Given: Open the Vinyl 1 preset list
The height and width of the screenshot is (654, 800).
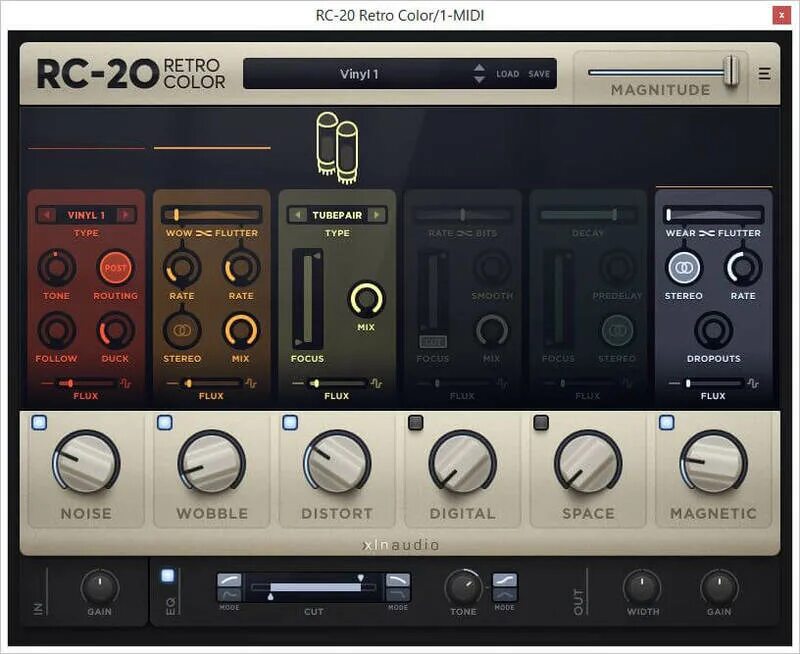Looking at the screenshot, I should point(359,74).
